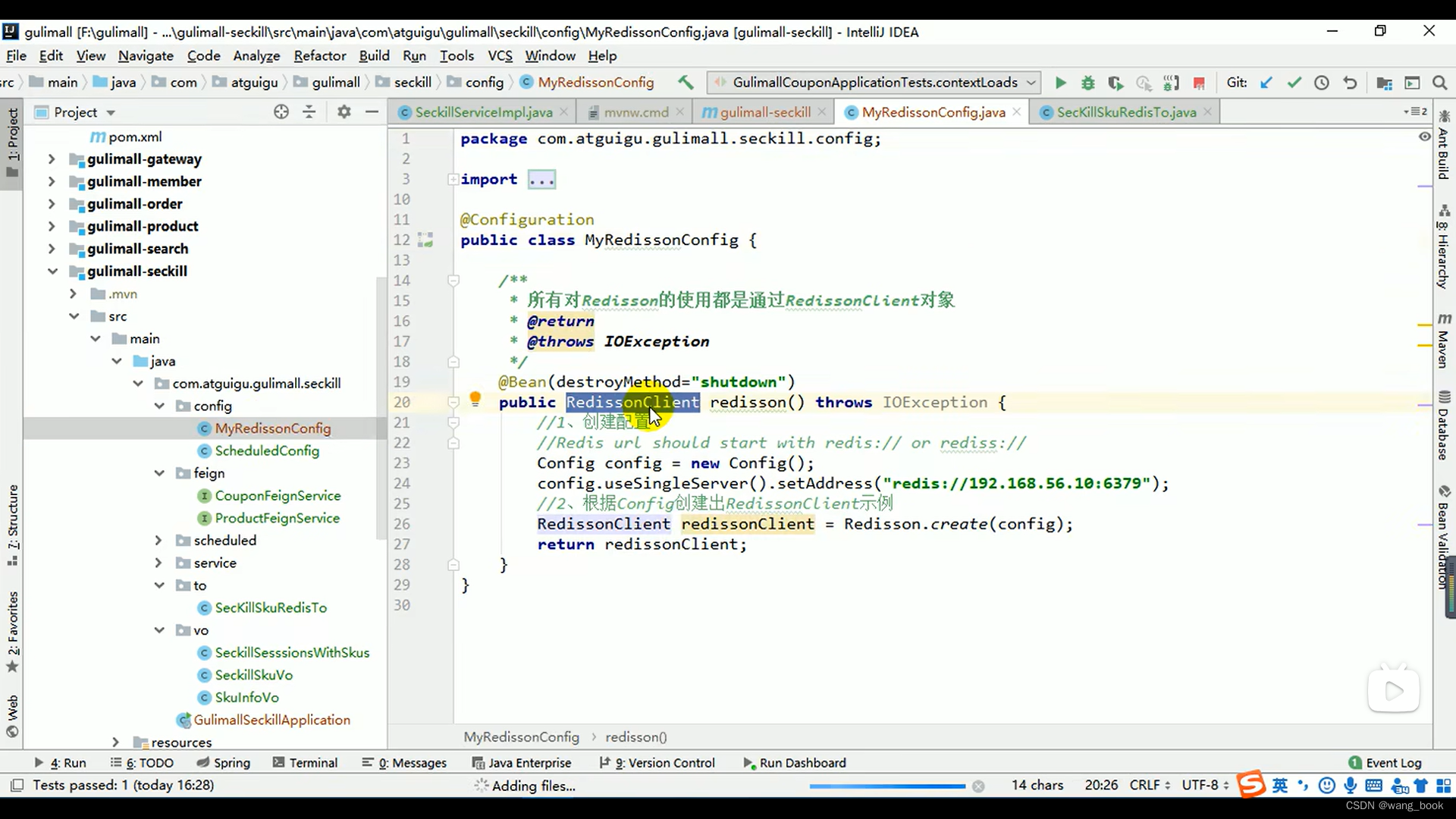Open run configuration dropdown GulimallCouponApplicationTests

tap(874, 82)
